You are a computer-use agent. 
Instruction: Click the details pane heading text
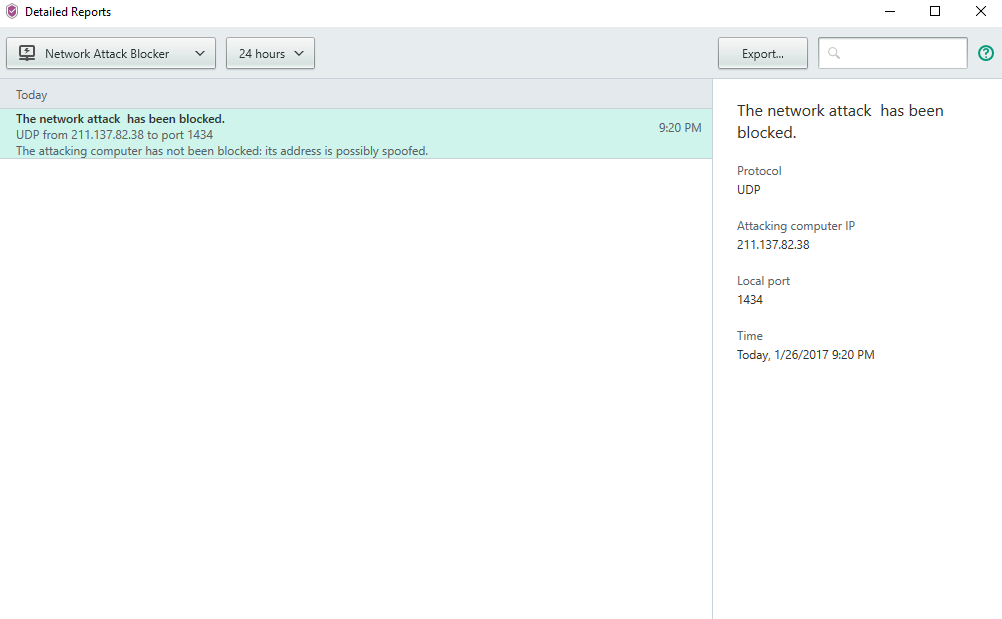coord(840,121)
